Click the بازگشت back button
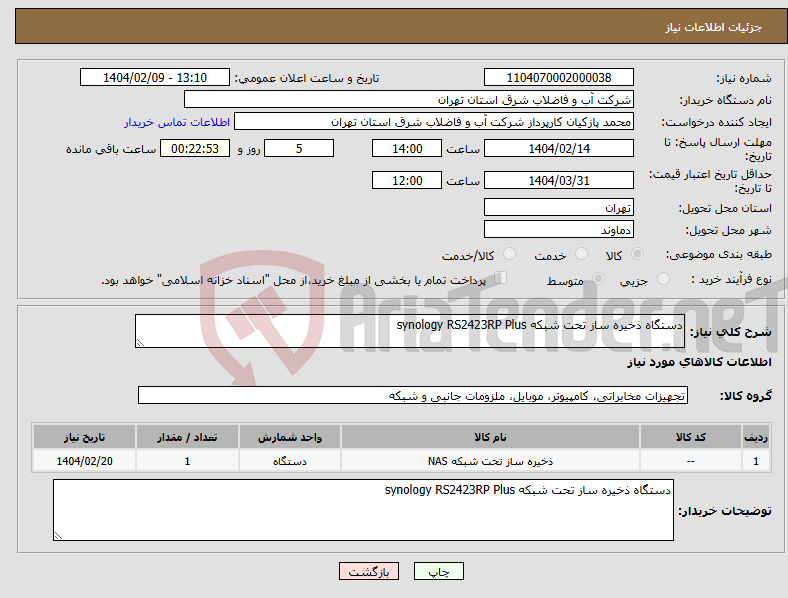The image size is (788, 598). tap(369, 571)
